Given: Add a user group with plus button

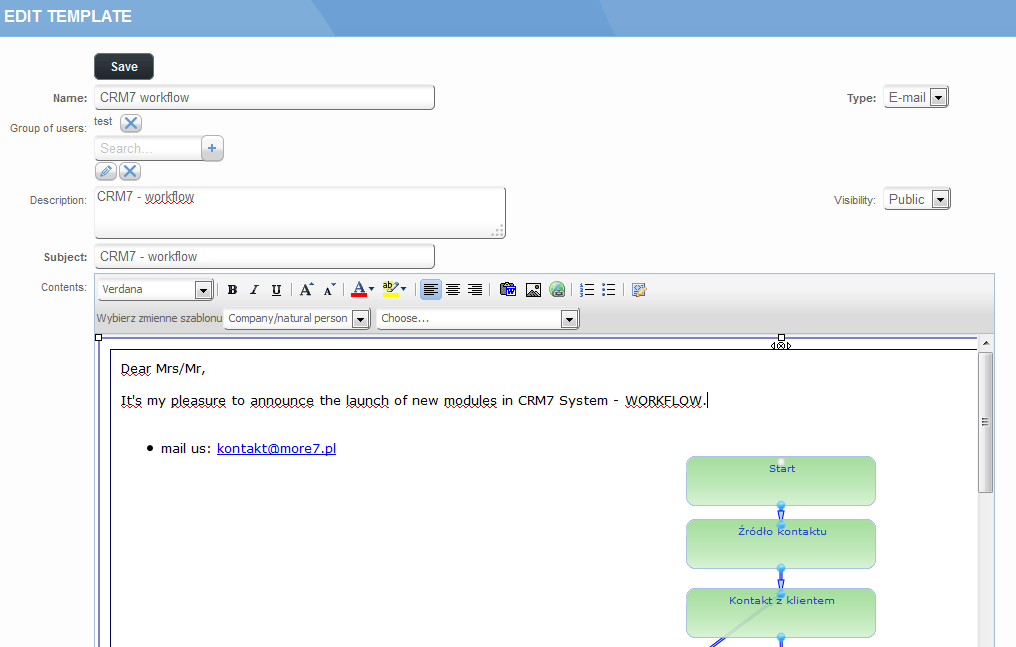Looking at the screenshot, I should point(212,148).
